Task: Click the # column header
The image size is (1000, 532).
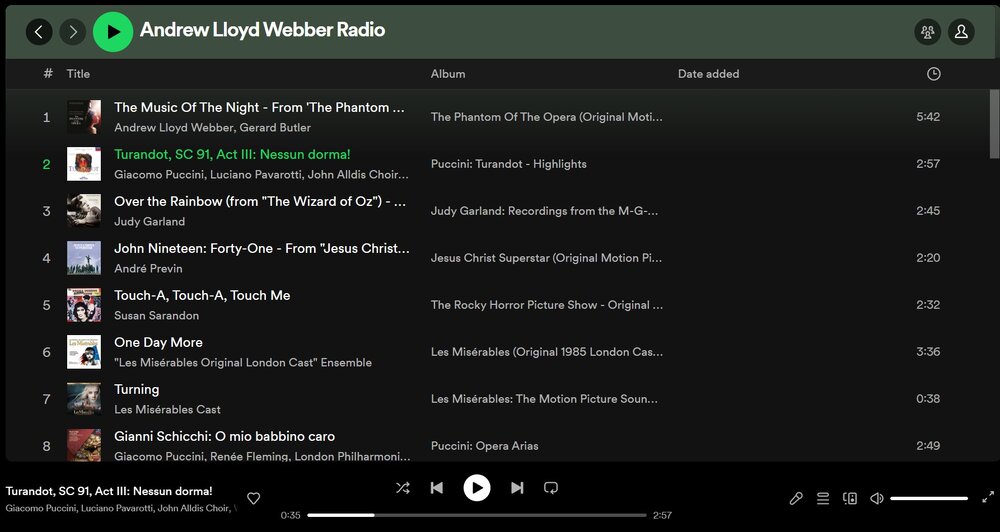Action: (48, 73)
